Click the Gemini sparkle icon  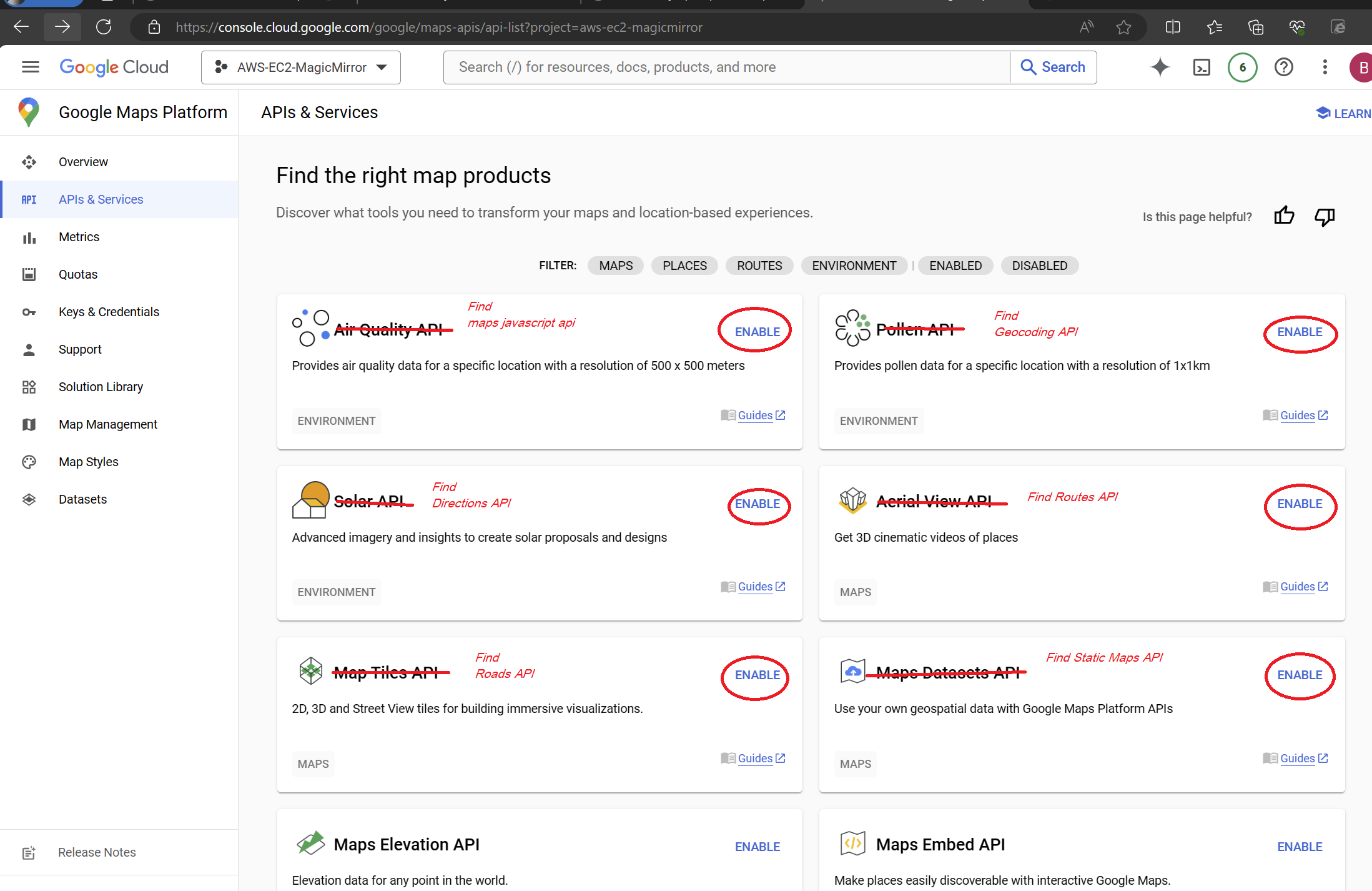pos(1160,67)
